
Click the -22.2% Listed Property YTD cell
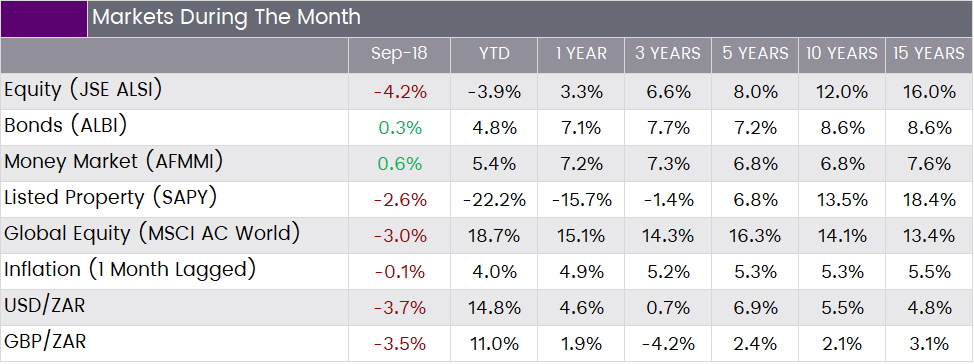coord(494,200)
